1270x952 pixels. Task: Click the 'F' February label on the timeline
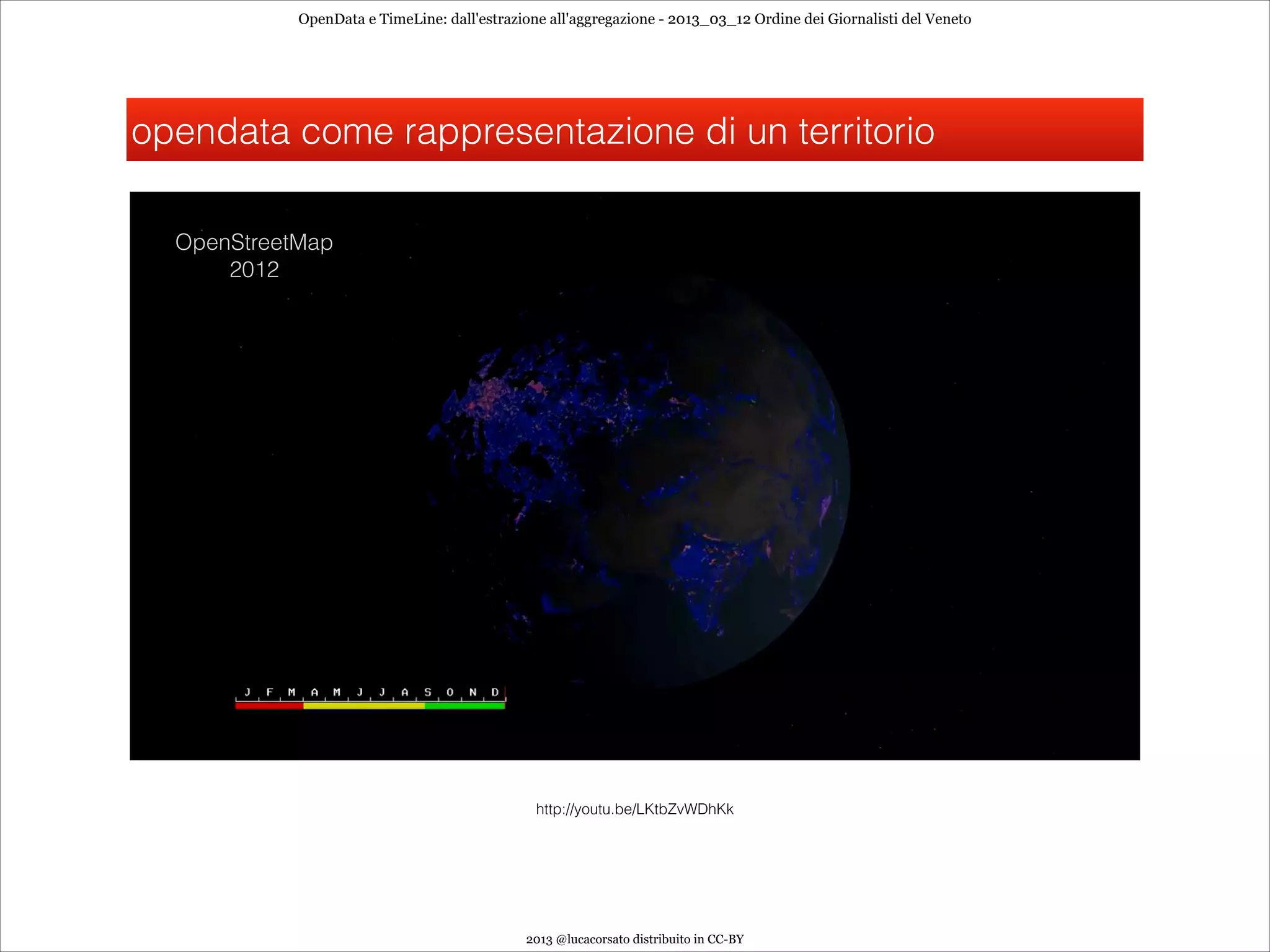pyautogui.click(x=270, y=692)
